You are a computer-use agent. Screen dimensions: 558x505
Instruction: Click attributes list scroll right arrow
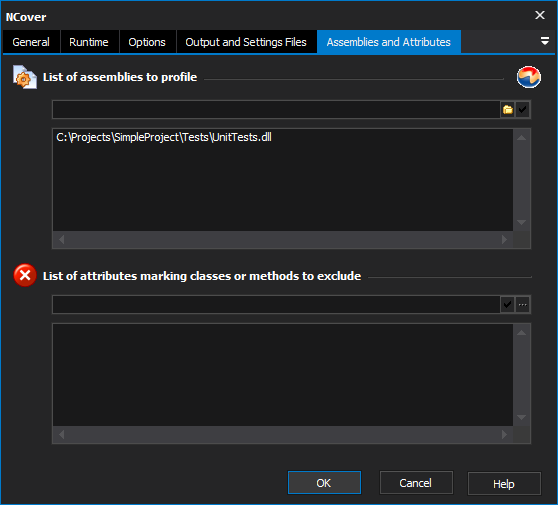tap(504, 435)
